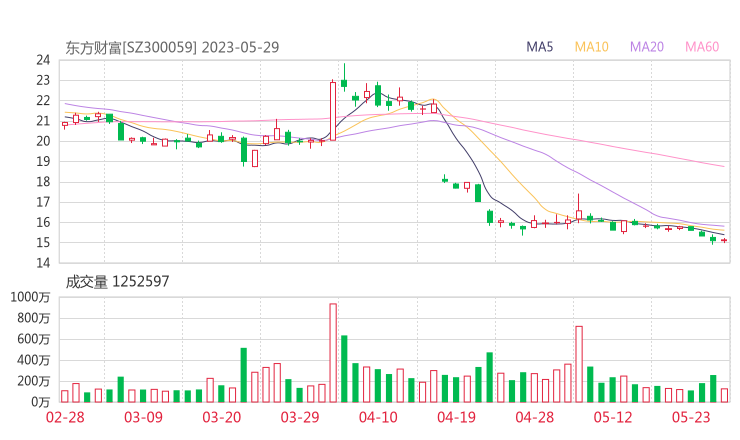The height and width of the screenshot is (440, 740).
Task: Click the MA60 legend label
Action: tap(702, 47)
